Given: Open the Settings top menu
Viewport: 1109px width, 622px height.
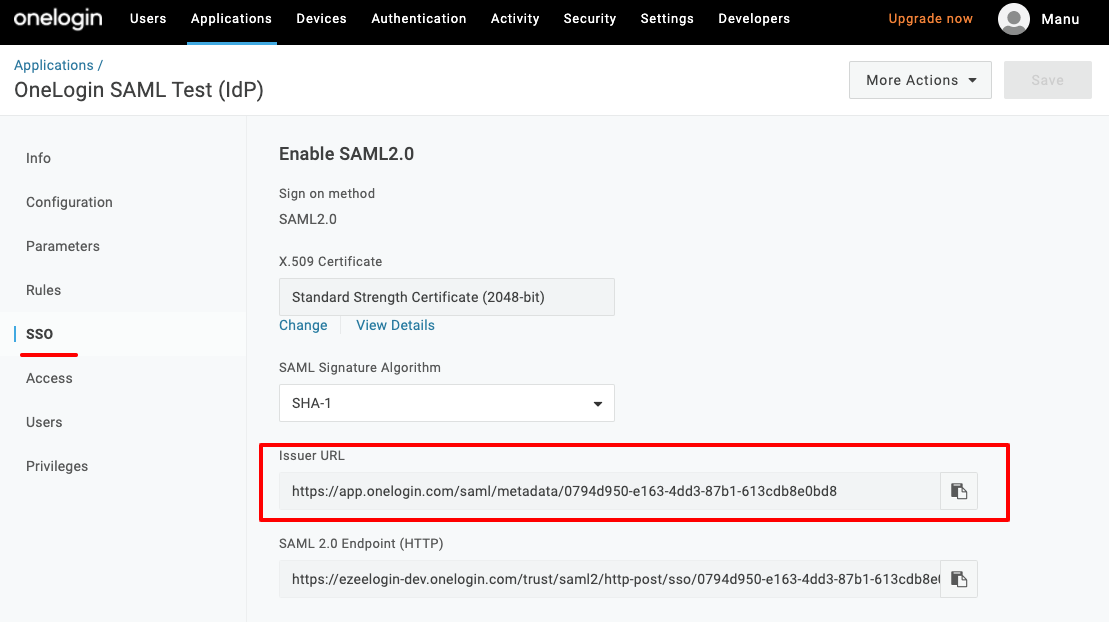Looking at the screenshot, I should tap(667, 19).
